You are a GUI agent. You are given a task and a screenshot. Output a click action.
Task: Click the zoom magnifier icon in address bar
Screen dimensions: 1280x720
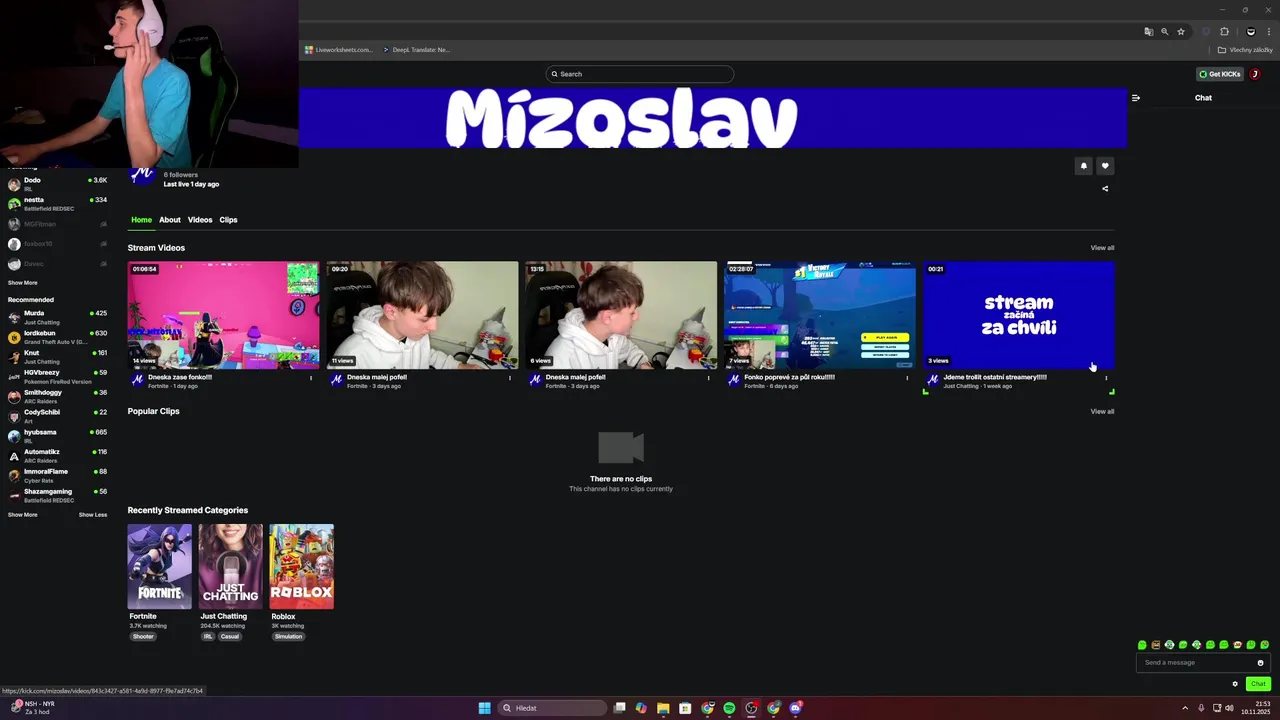click(x=1165, y=32)
